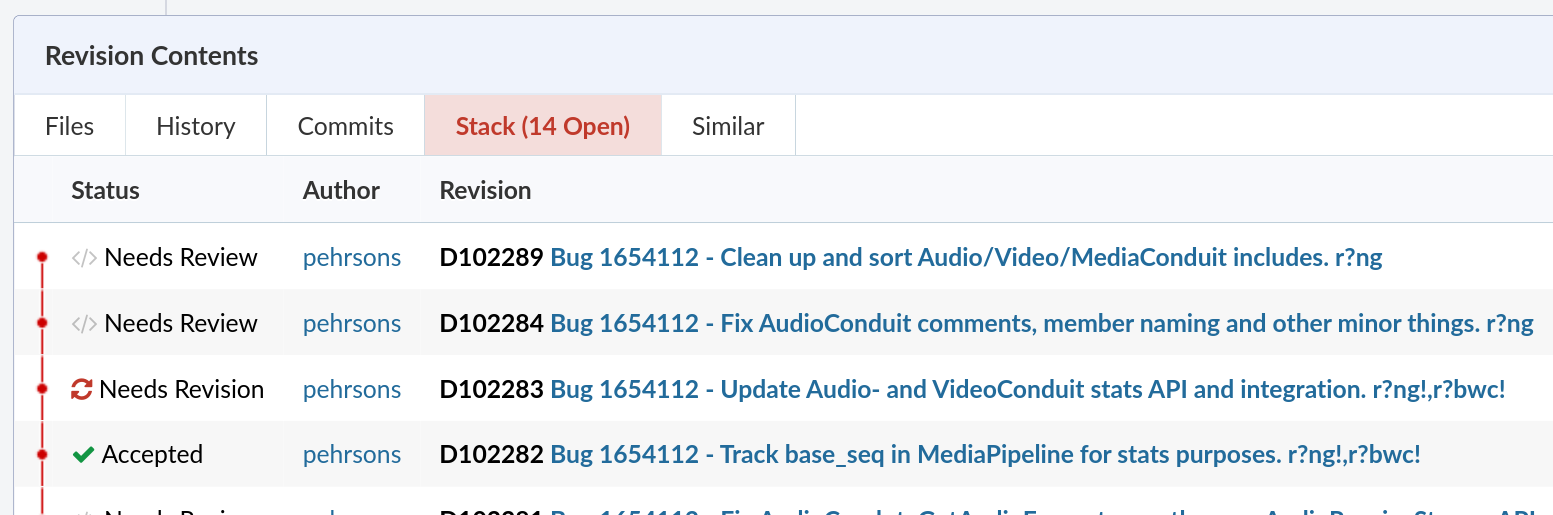Switch to the Files tab

(x=70, y=127)
